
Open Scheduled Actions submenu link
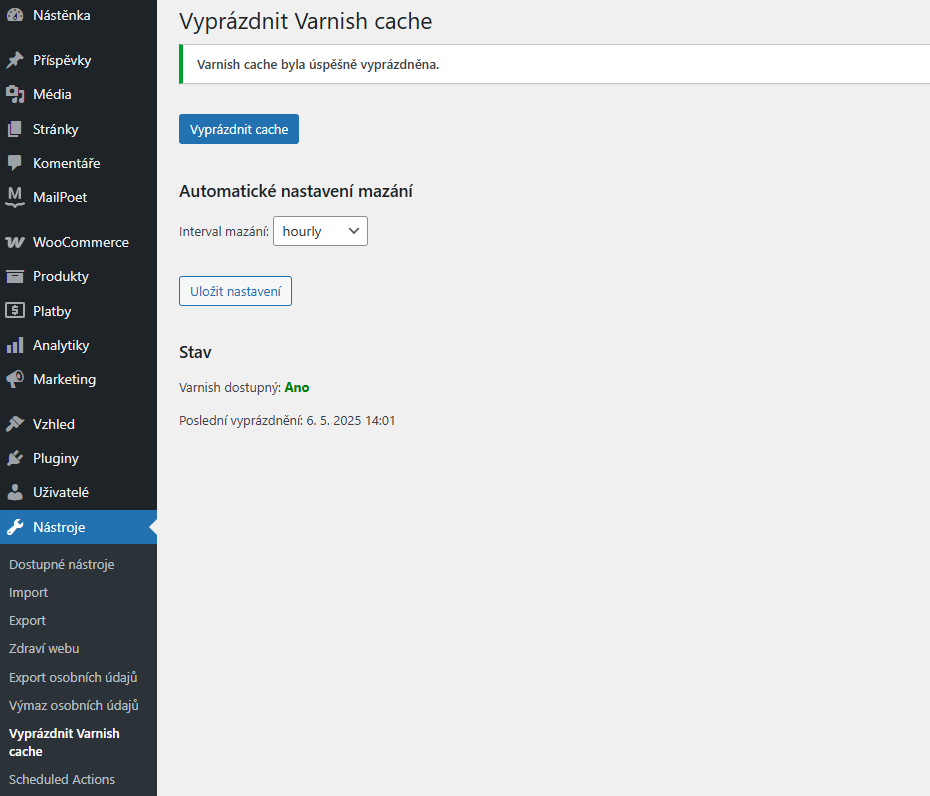[62, 779]
